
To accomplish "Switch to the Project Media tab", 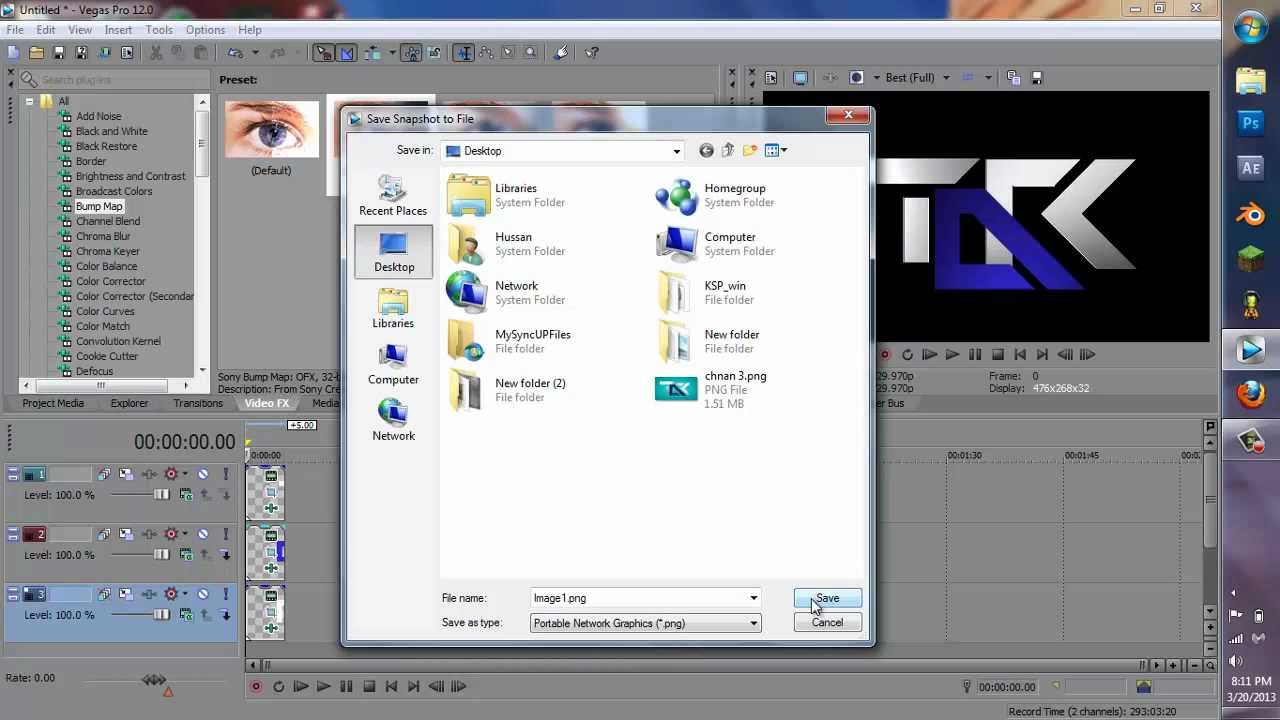I will [53, 403].
